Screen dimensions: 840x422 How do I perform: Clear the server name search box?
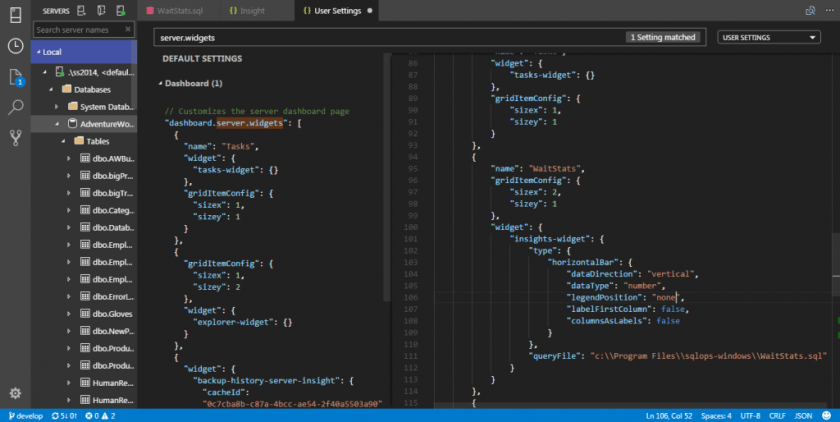(x=128, y=29)
